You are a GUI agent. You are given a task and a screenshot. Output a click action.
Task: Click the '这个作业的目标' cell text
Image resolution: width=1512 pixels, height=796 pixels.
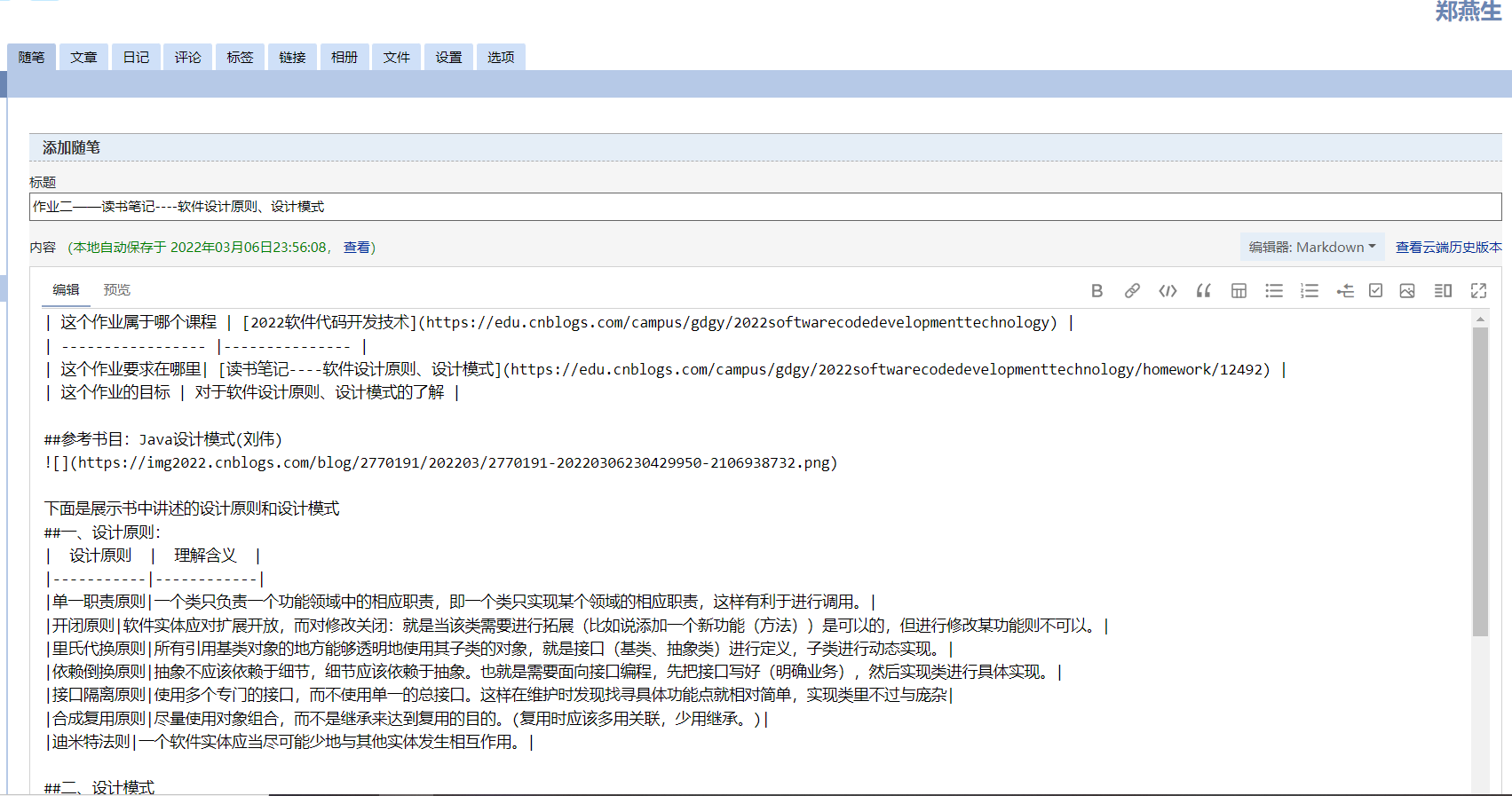tap(115, 392)
